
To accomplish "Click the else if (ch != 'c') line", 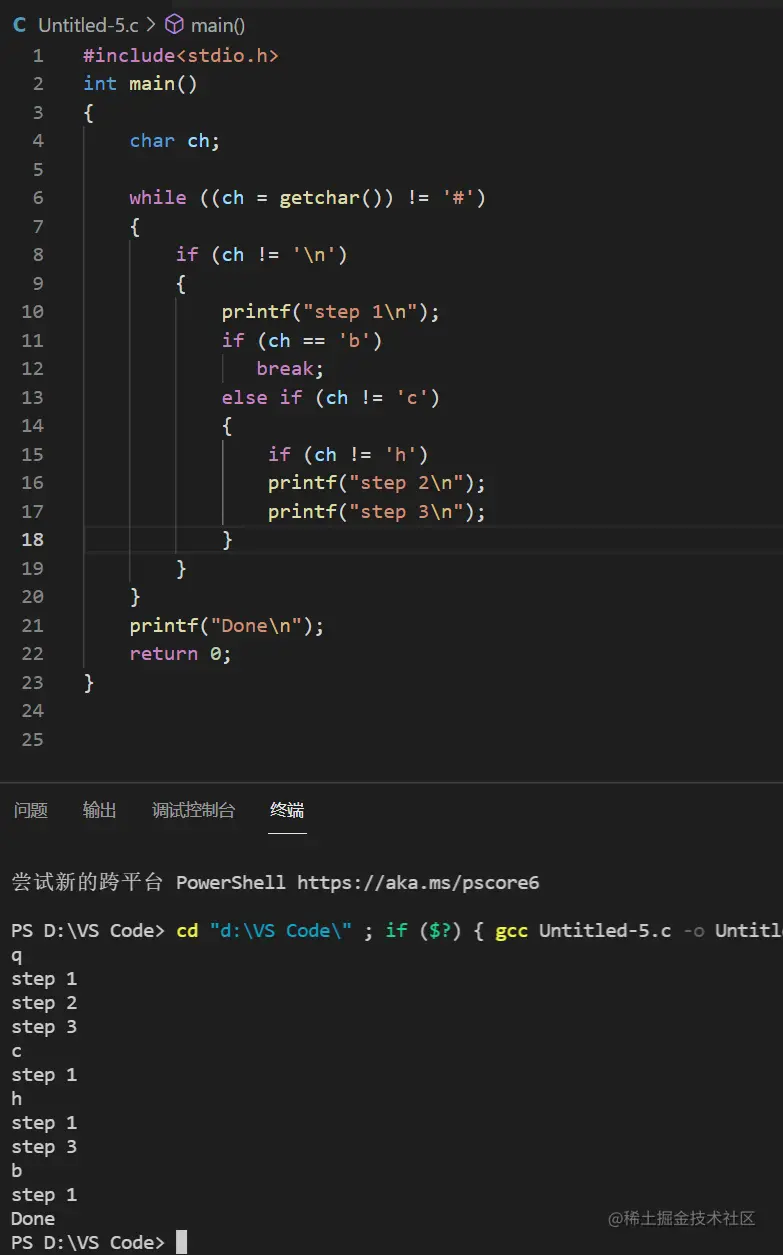I will pos(331,398).
